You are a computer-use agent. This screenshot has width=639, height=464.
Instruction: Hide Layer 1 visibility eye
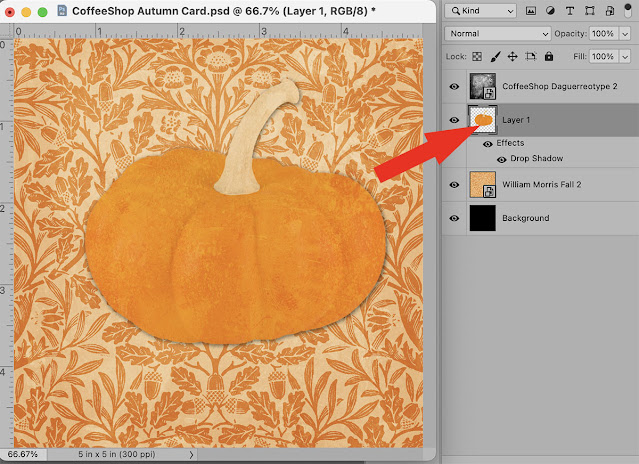pos(454,120)
